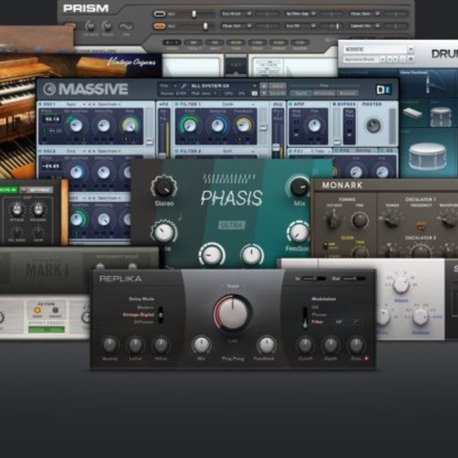Toggle the ULTRA button in Phasis
The width and height of the screenshot is (458, 458).
point(232,225)
